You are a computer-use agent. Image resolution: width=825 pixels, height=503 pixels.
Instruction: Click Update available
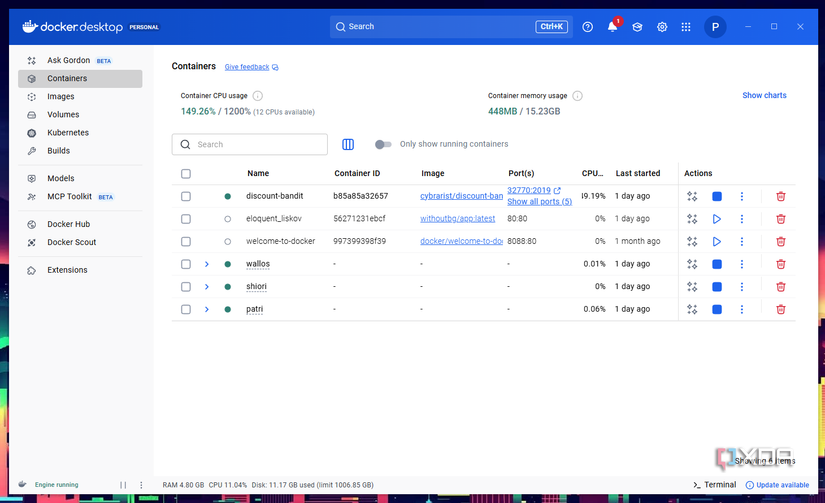tap(777, 485)
